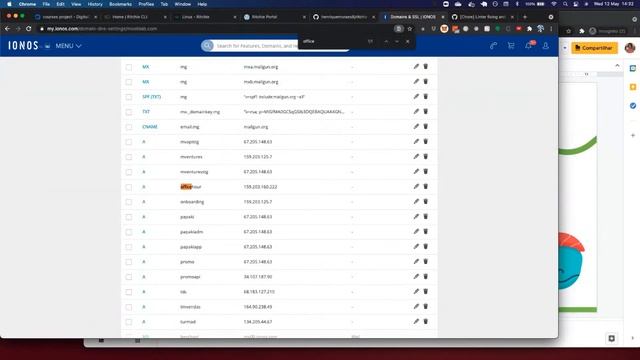The height and width of the screenshot is (360, 640).
Task: Click the find-in-page text field
Action: point(333,41)
